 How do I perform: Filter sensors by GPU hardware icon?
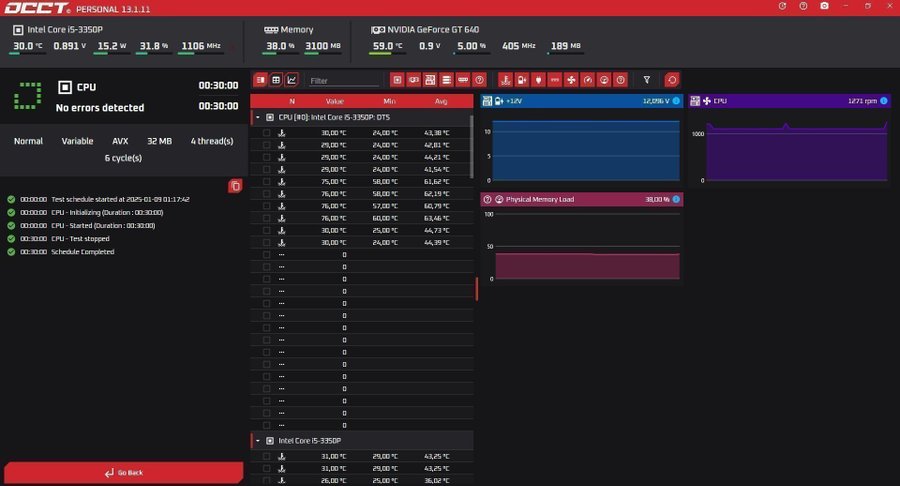pyautogui.click(x=413, y=80)
